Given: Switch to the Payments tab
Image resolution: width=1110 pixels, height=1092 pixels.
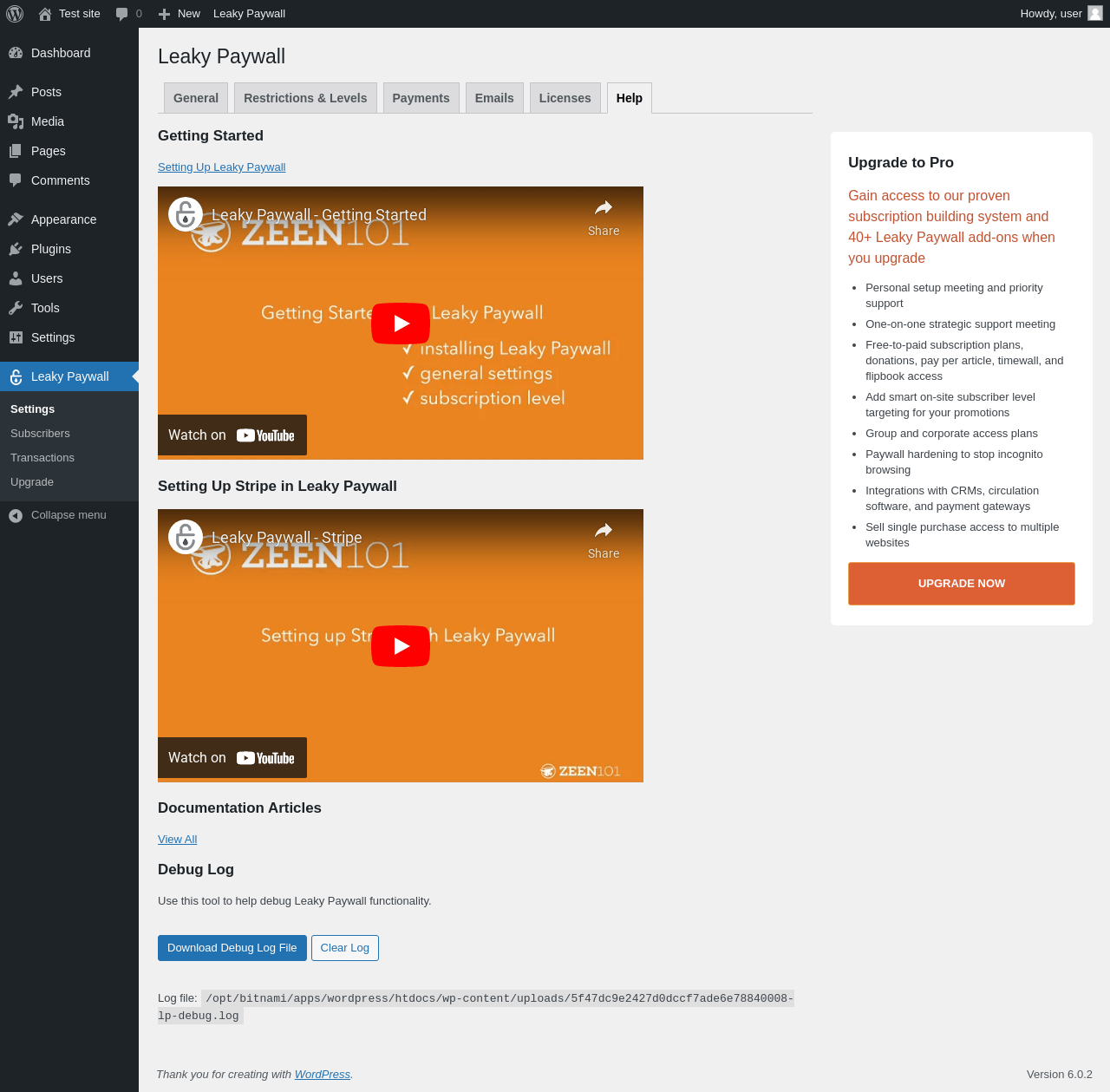Looking at the screenshot, I should coord(421,98).
